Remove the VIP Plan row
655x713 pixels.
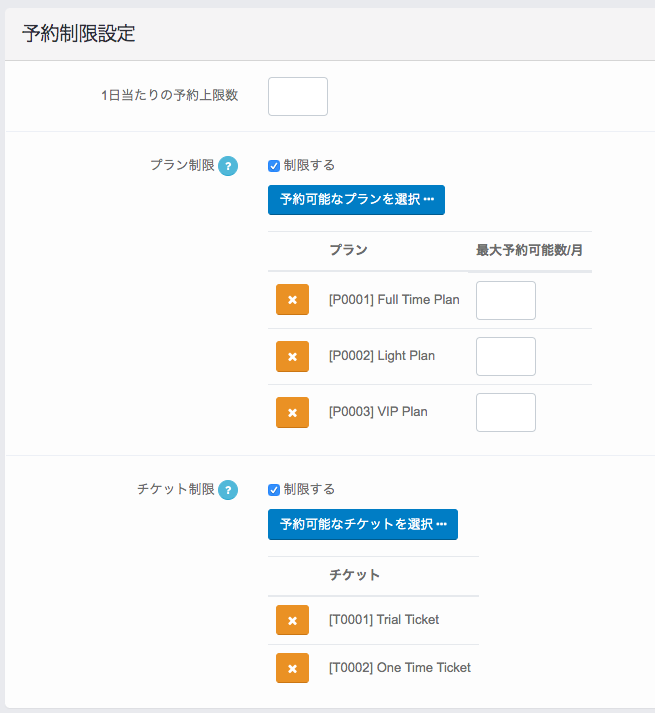point(292,412)
